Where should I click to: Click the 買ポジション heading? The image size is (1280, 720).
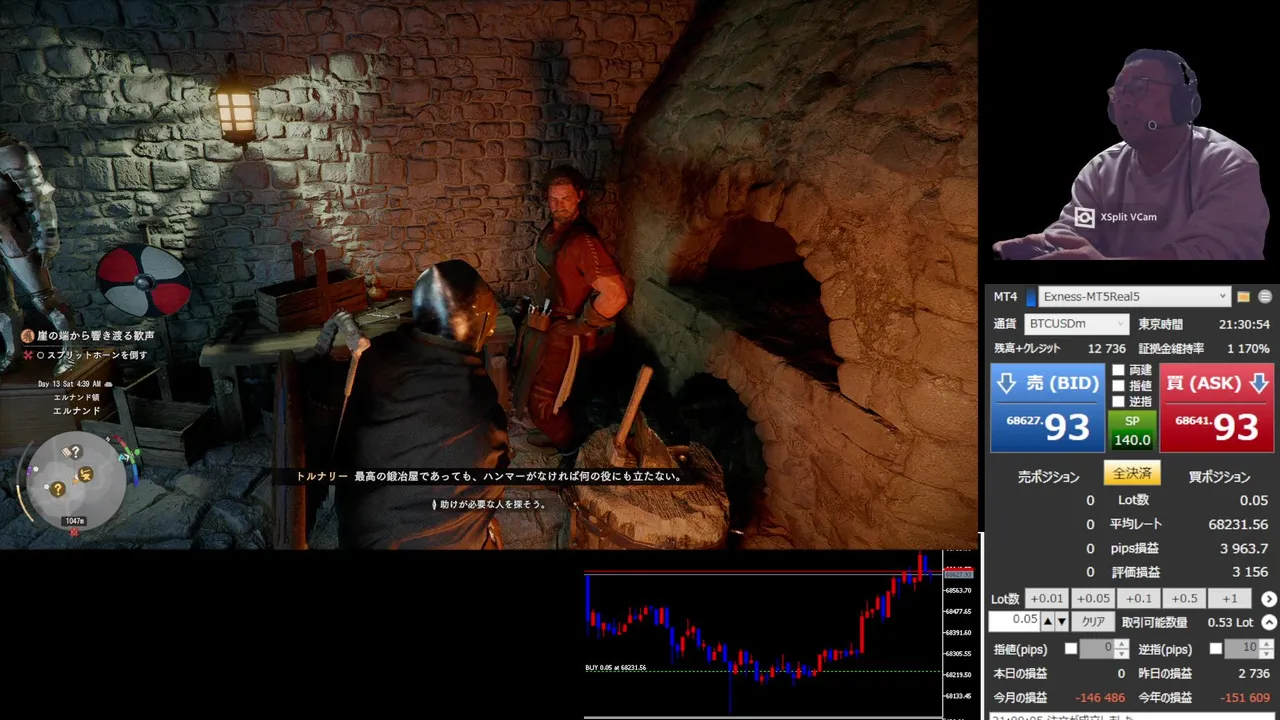(1219, 477)
